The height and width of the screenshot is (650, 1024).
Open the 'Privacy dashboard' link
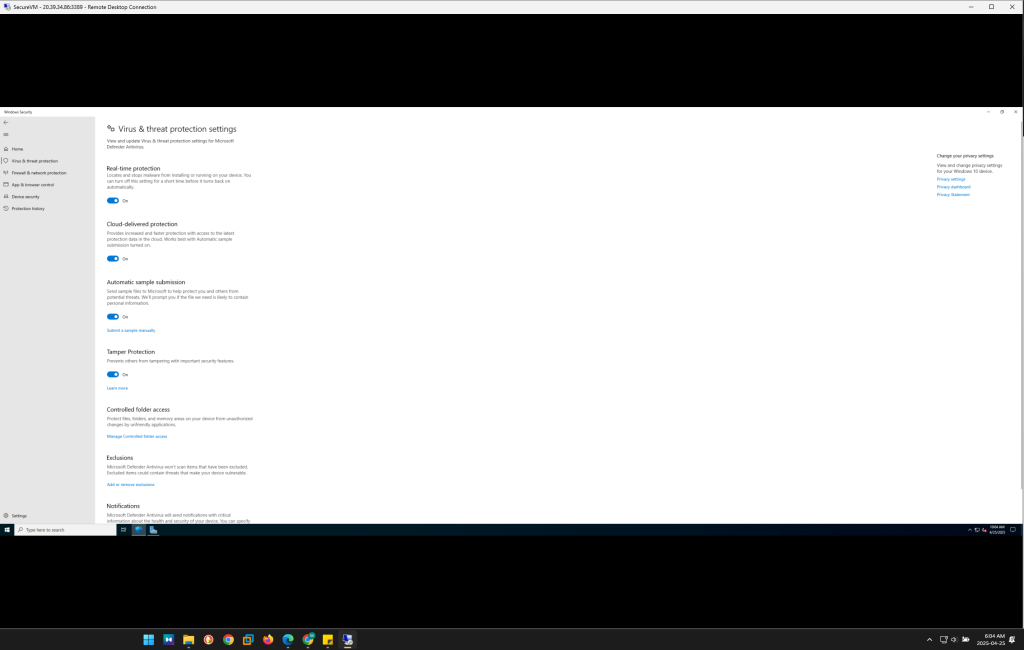coord(953,187)
